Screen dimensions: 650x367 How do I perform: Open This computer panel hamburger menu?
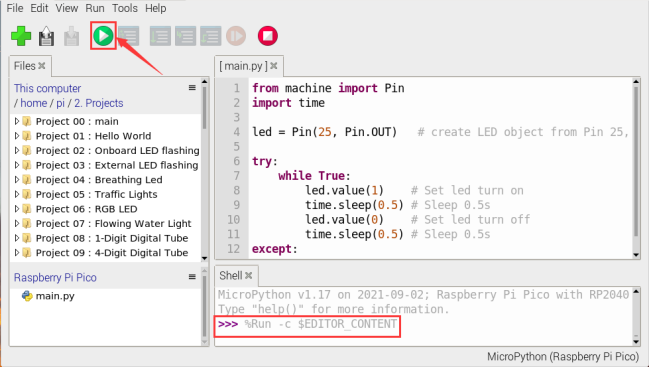point(192,87)
